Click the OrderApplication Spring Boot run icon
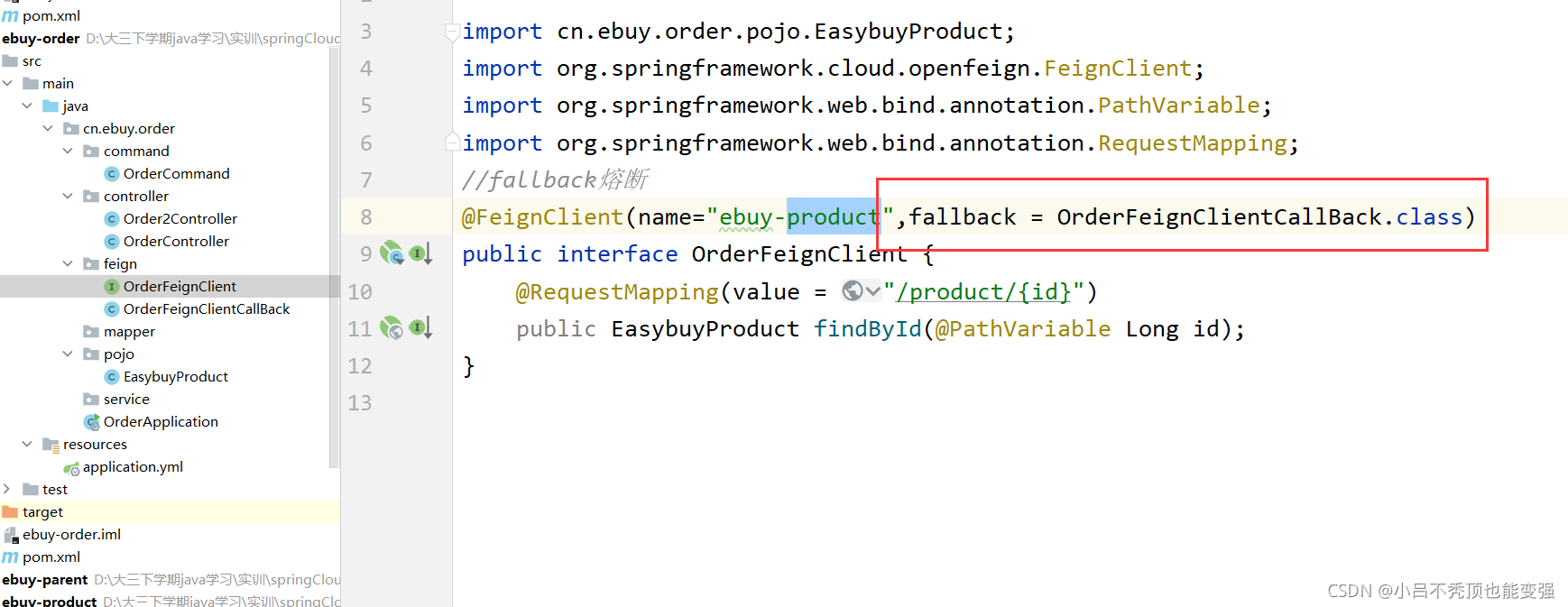This screenshot has width=1568, height=607. point(91,422)
